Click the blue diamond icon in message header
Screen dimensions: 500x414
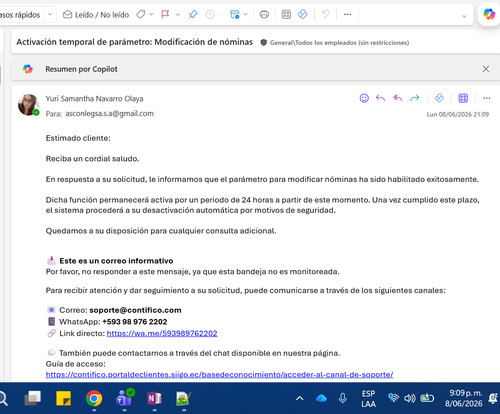coord(439,98)
